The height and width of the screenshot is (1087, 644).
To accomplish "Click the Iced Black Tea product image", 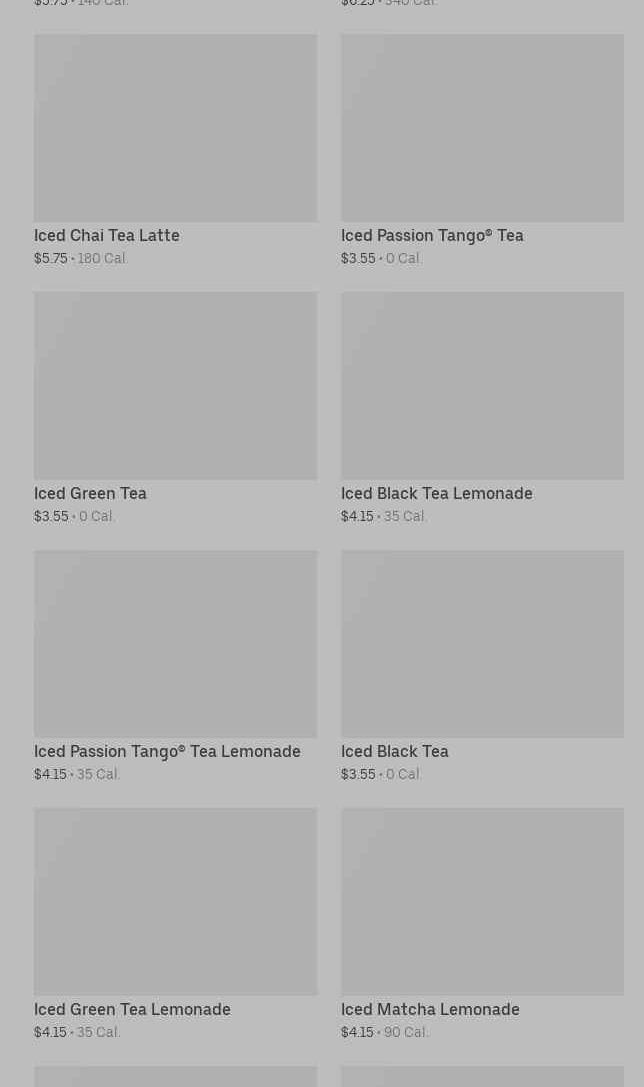I will (482, 643).
